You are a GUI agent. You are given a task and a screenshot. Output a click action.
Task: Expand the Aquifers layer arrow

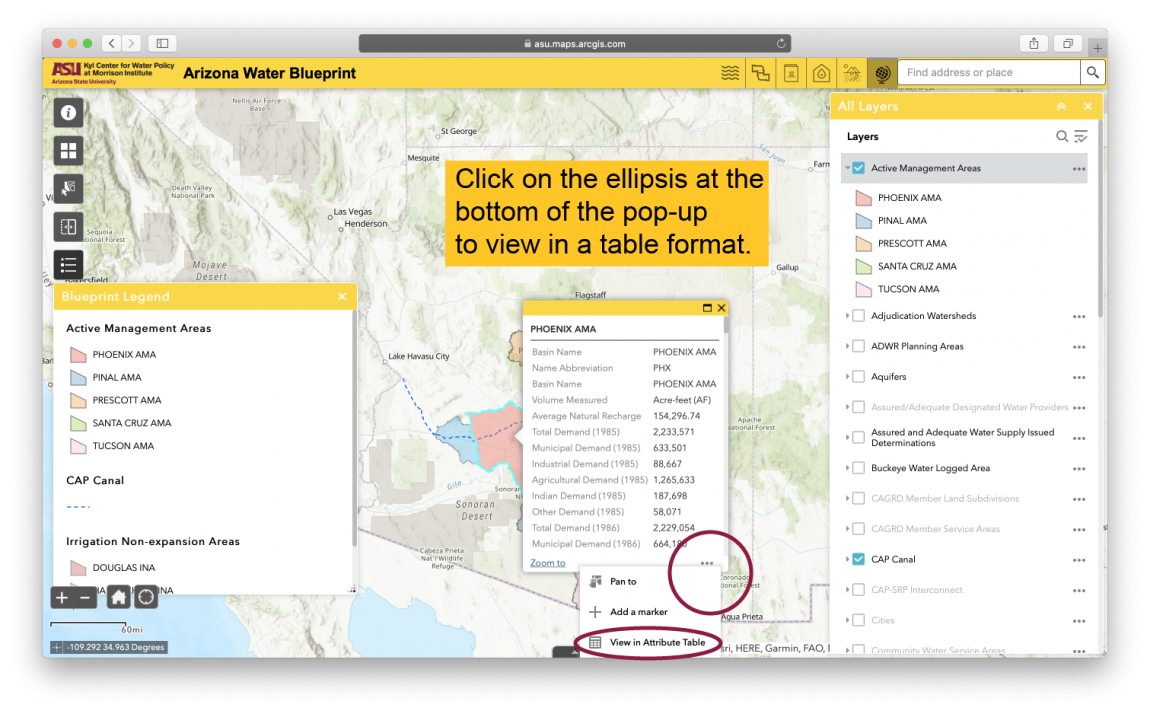(847, 377)
